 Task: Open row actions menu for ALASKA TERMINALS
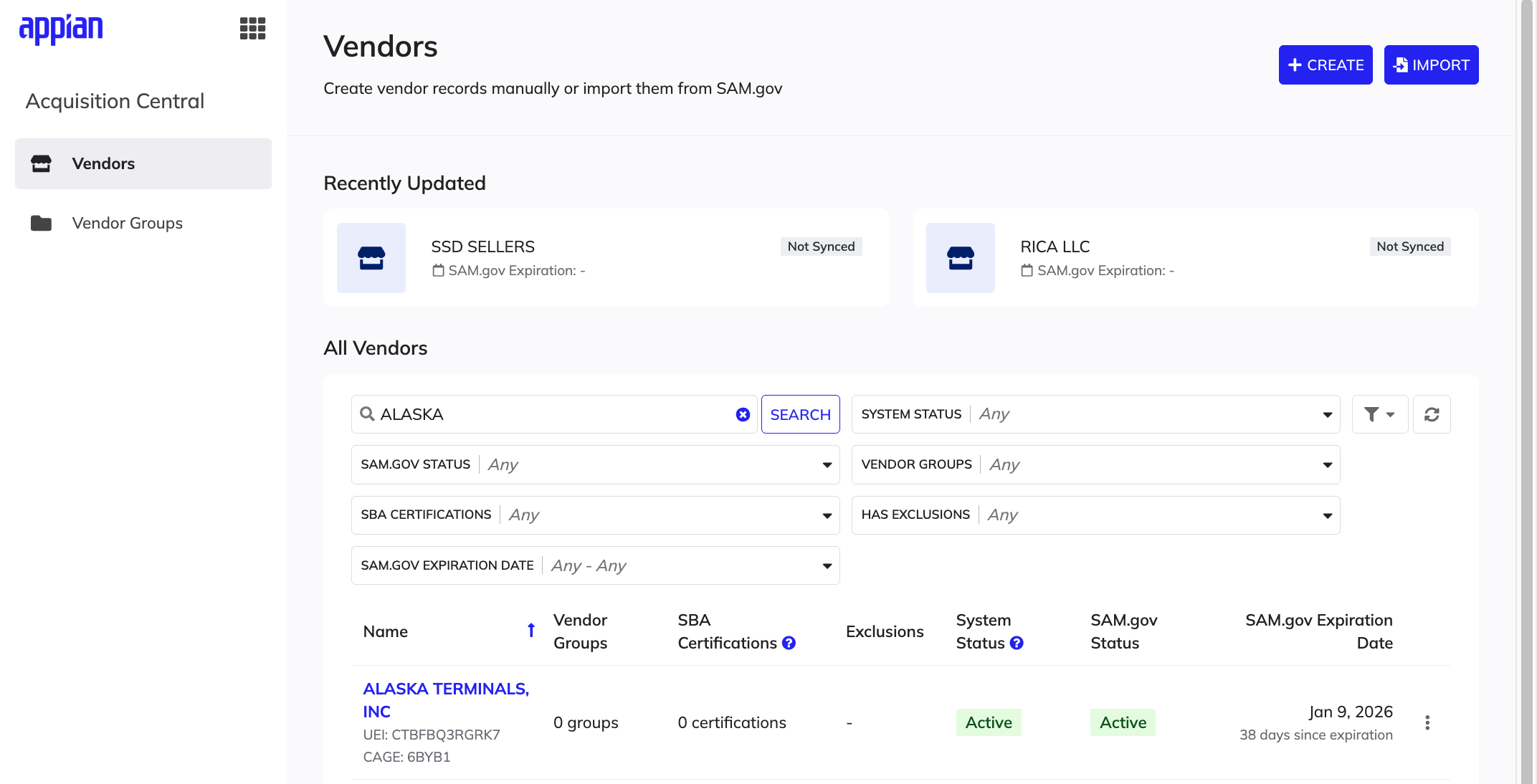click(x=1427, y=722)
